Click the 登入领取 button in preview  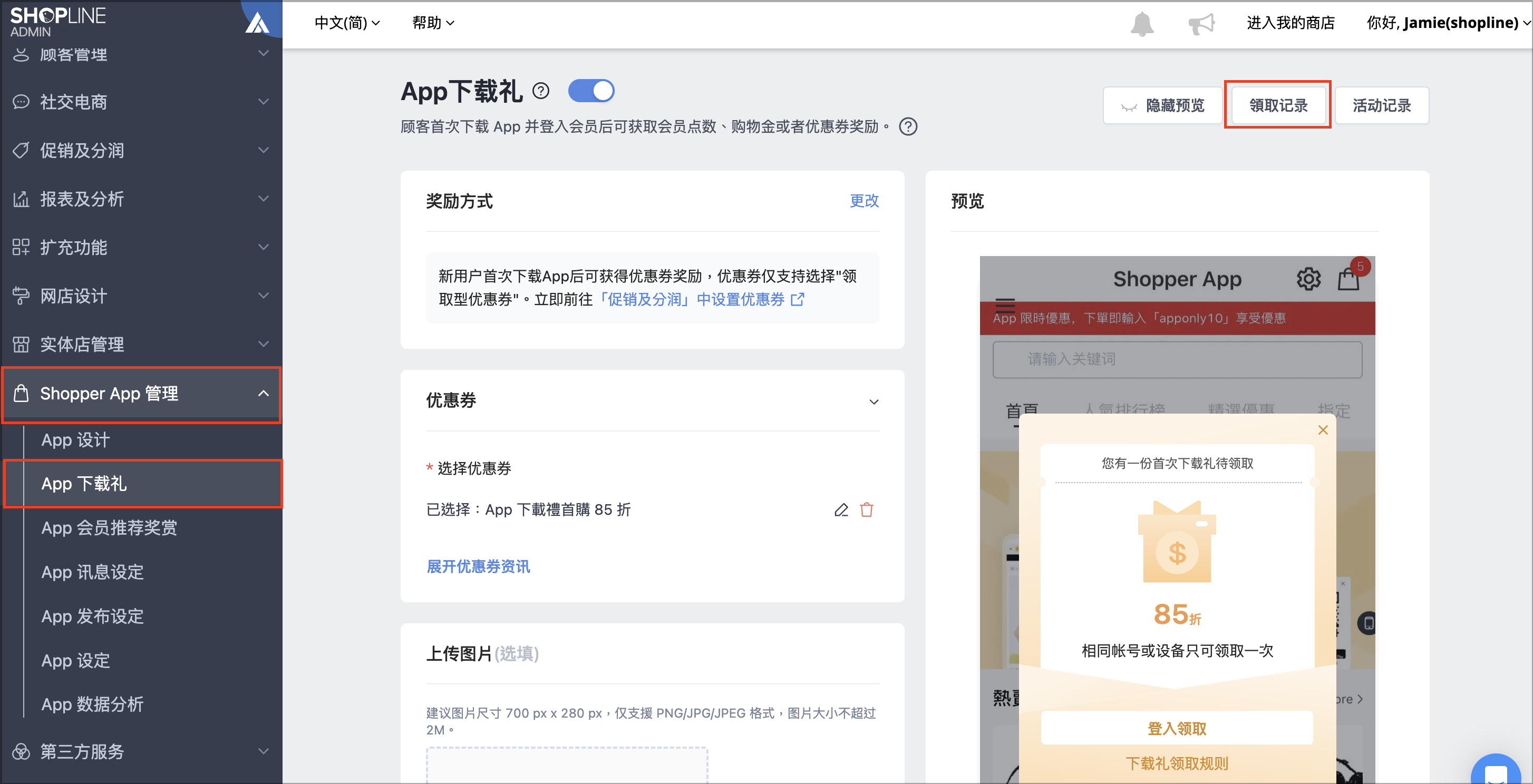pos(1177,728)
